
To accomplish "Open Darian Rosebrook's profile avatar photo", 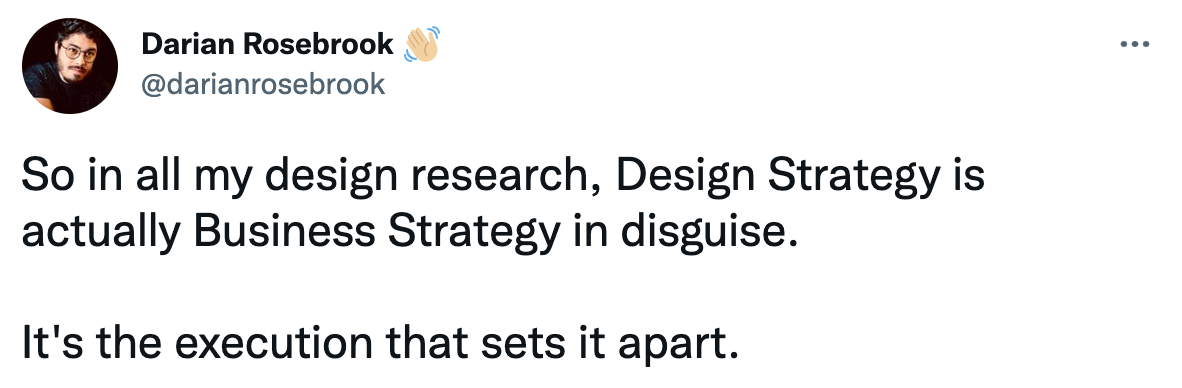I will pyautogui.click(x=70, y=66).
